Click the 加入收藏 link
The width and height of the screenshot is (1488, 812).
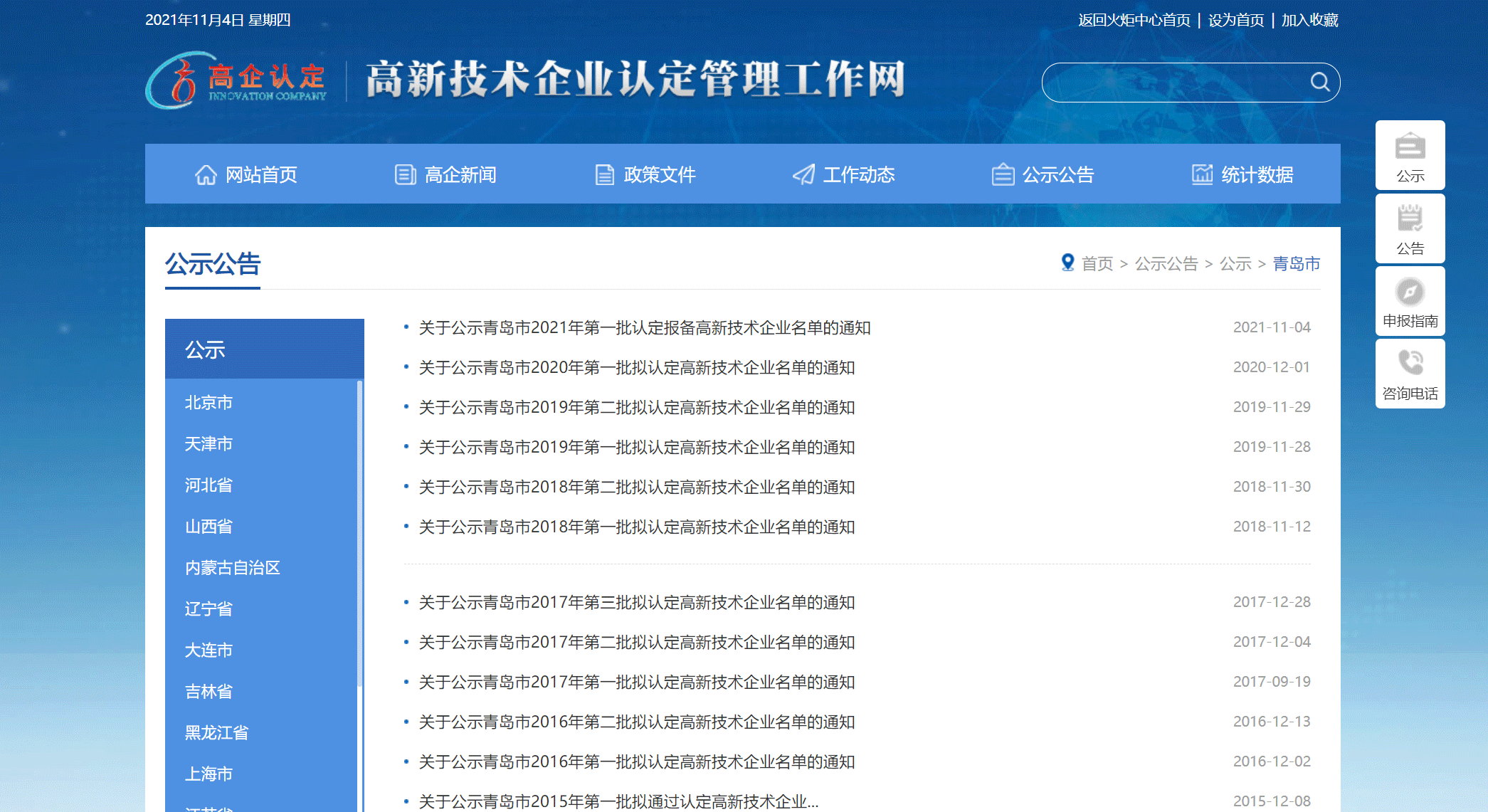click(1309, 20)
